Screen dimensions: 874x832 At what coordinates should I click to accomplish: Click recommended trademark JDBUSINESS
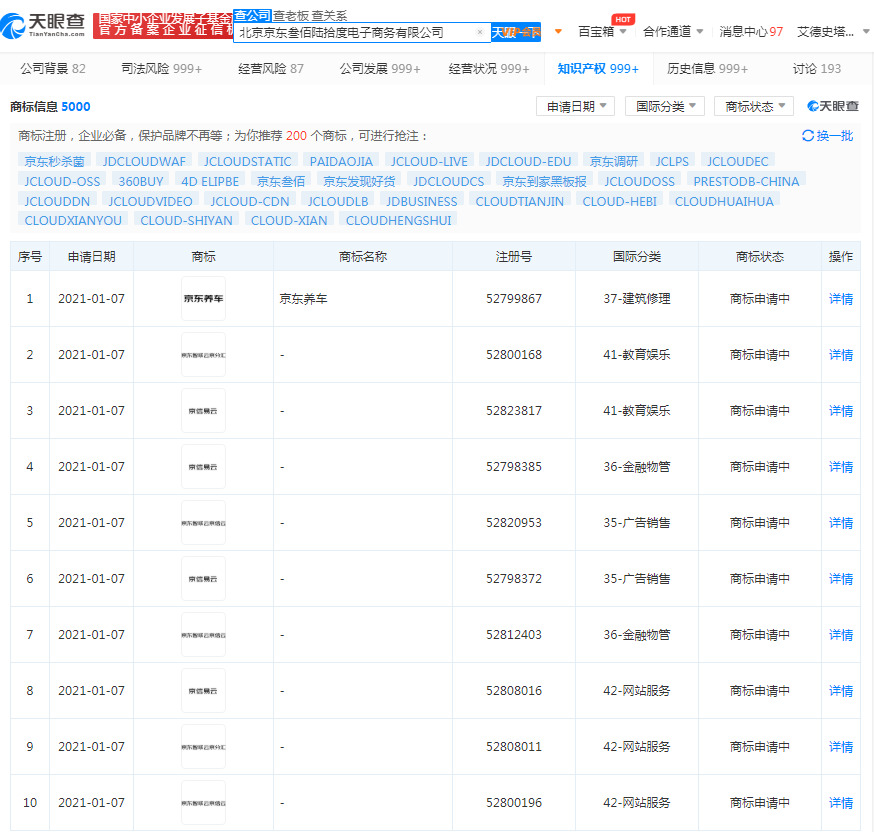pos(422,201)
